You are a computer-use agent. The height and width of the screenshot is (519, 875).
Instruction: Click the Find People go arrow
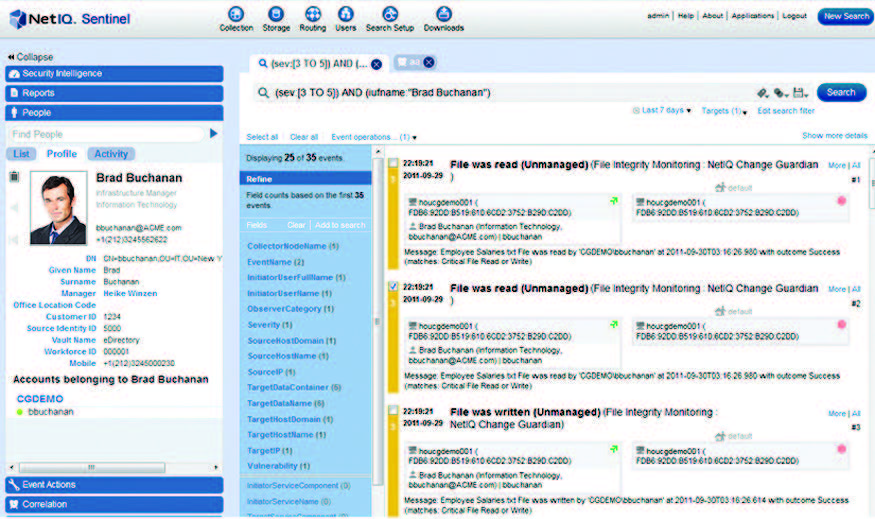point(213,133)
